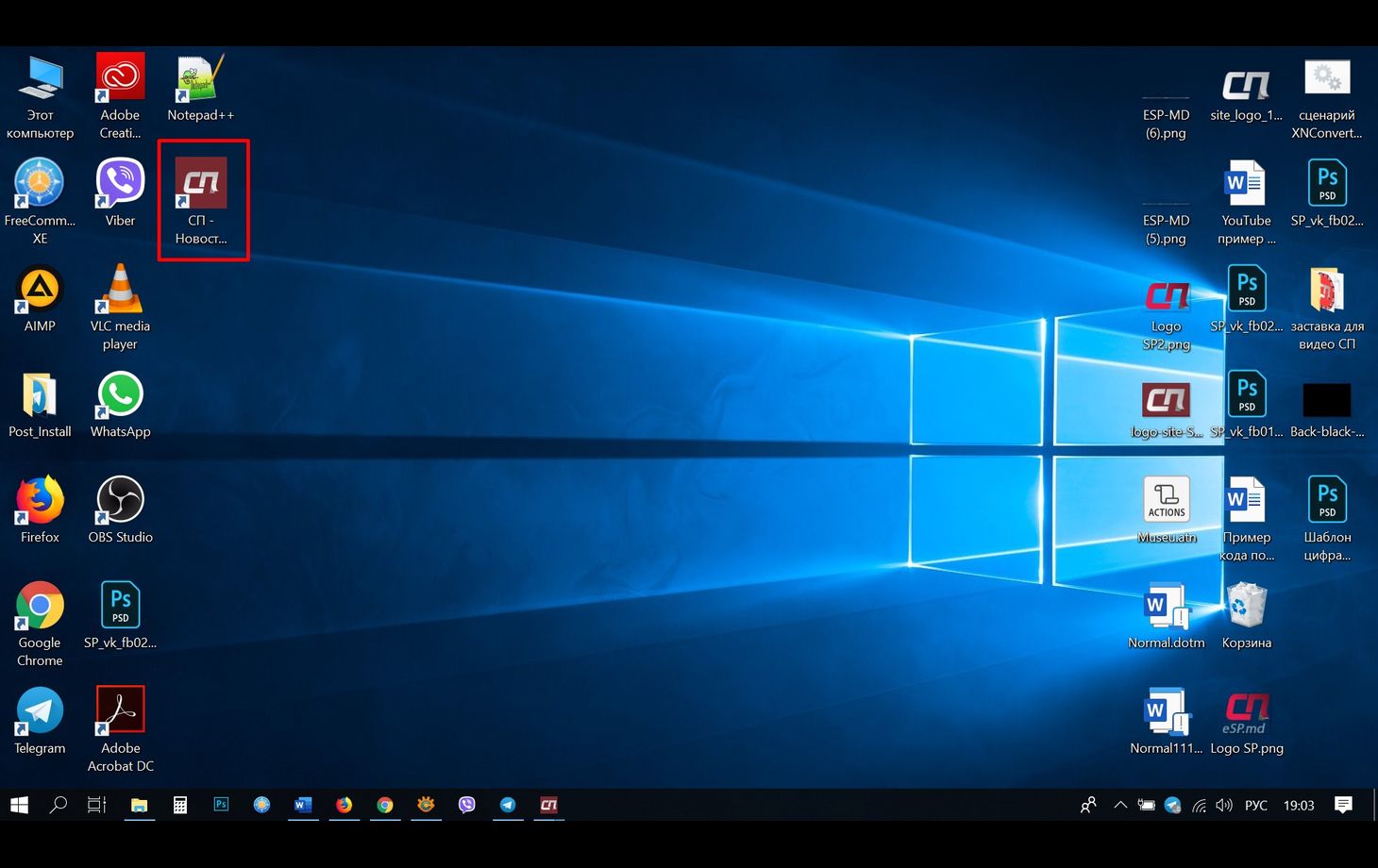
Task: Open Task View in the taskbar
Action: [x=96, y=805]
